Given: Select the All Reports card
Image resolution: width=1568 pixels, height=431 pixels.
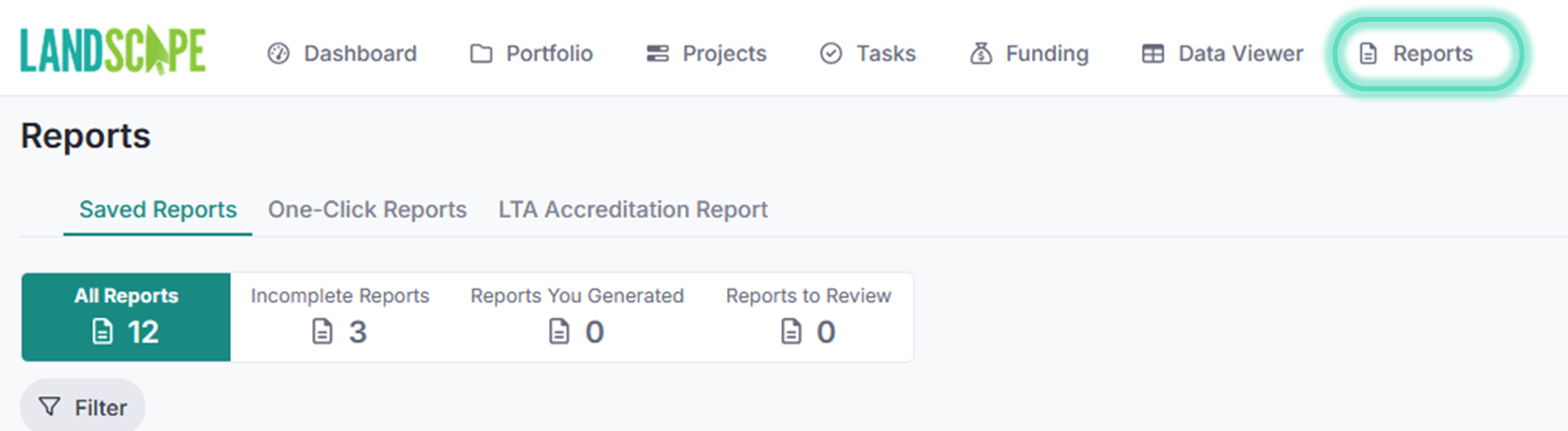Looking at the screenshot, I should coord(126,317).
